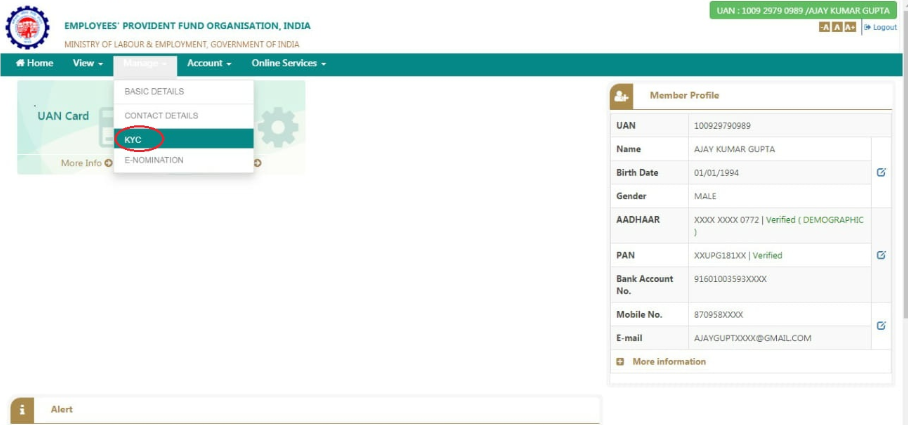Click the Alert info icon
The width and height of the screenshot is (908, 425).
coord(23,410)
